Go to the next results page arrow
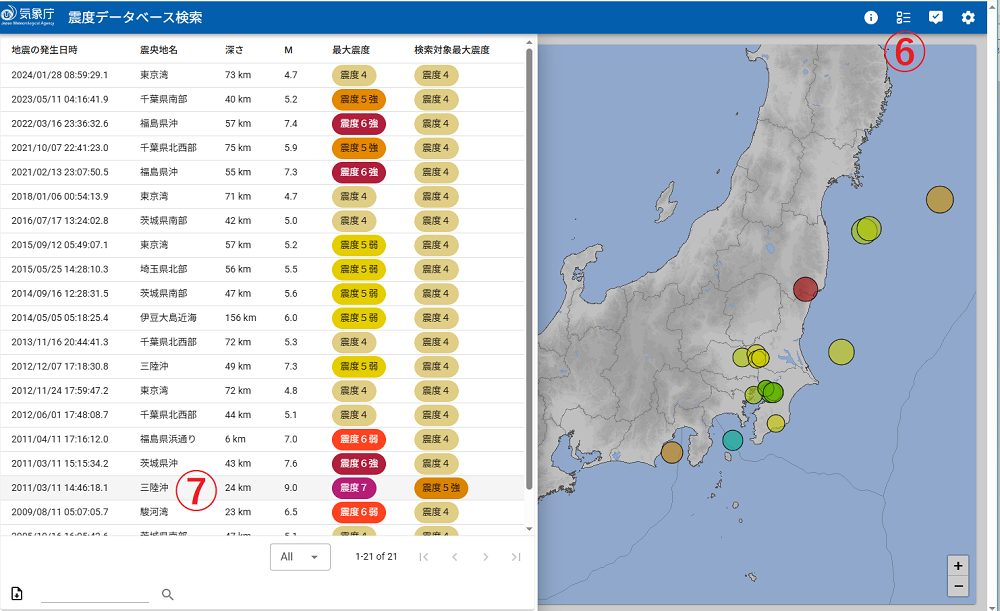 point(485,557)
